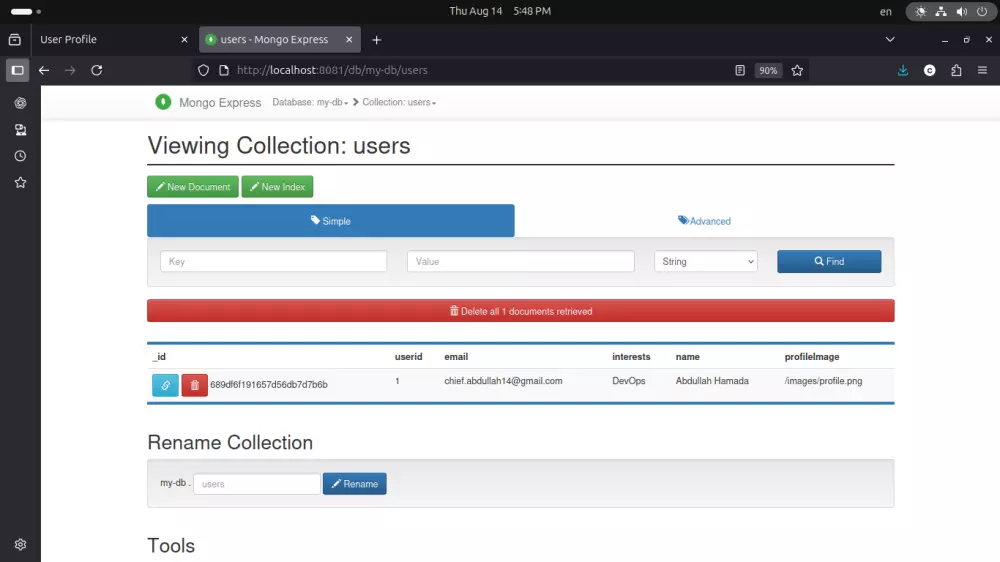Open the AI chatbot sidebar icon

[20, 103]
